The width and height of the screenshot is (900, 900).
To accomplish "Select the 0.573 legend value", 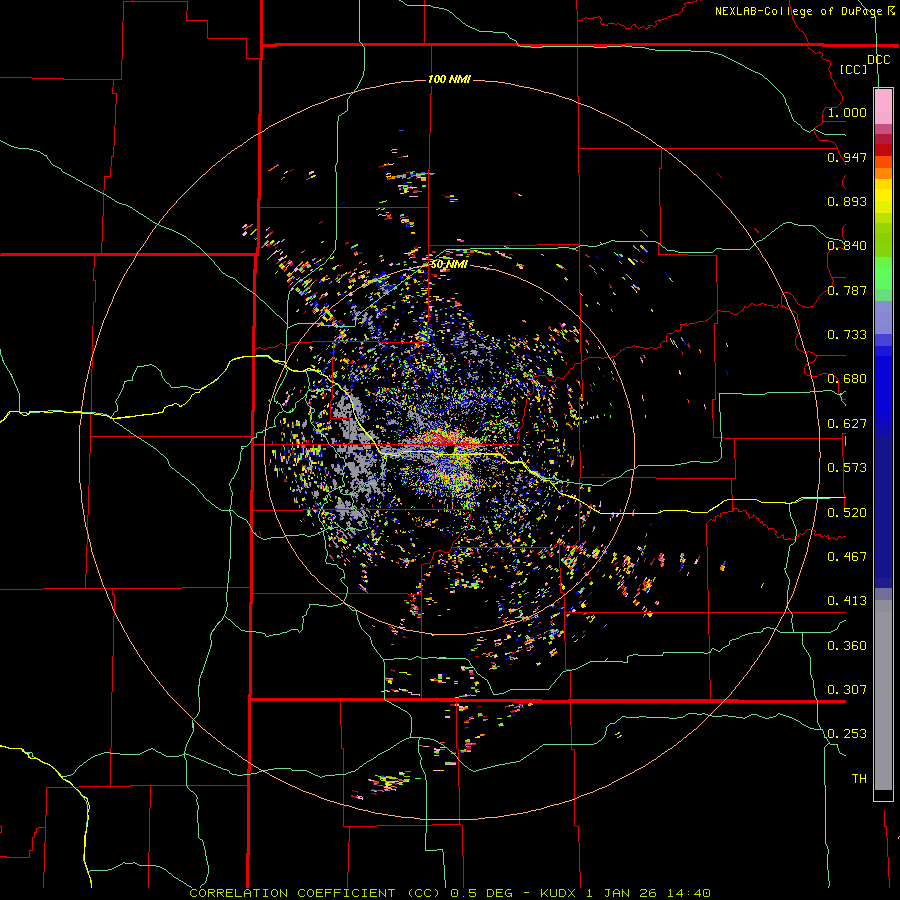I will (x=847, y=468).
